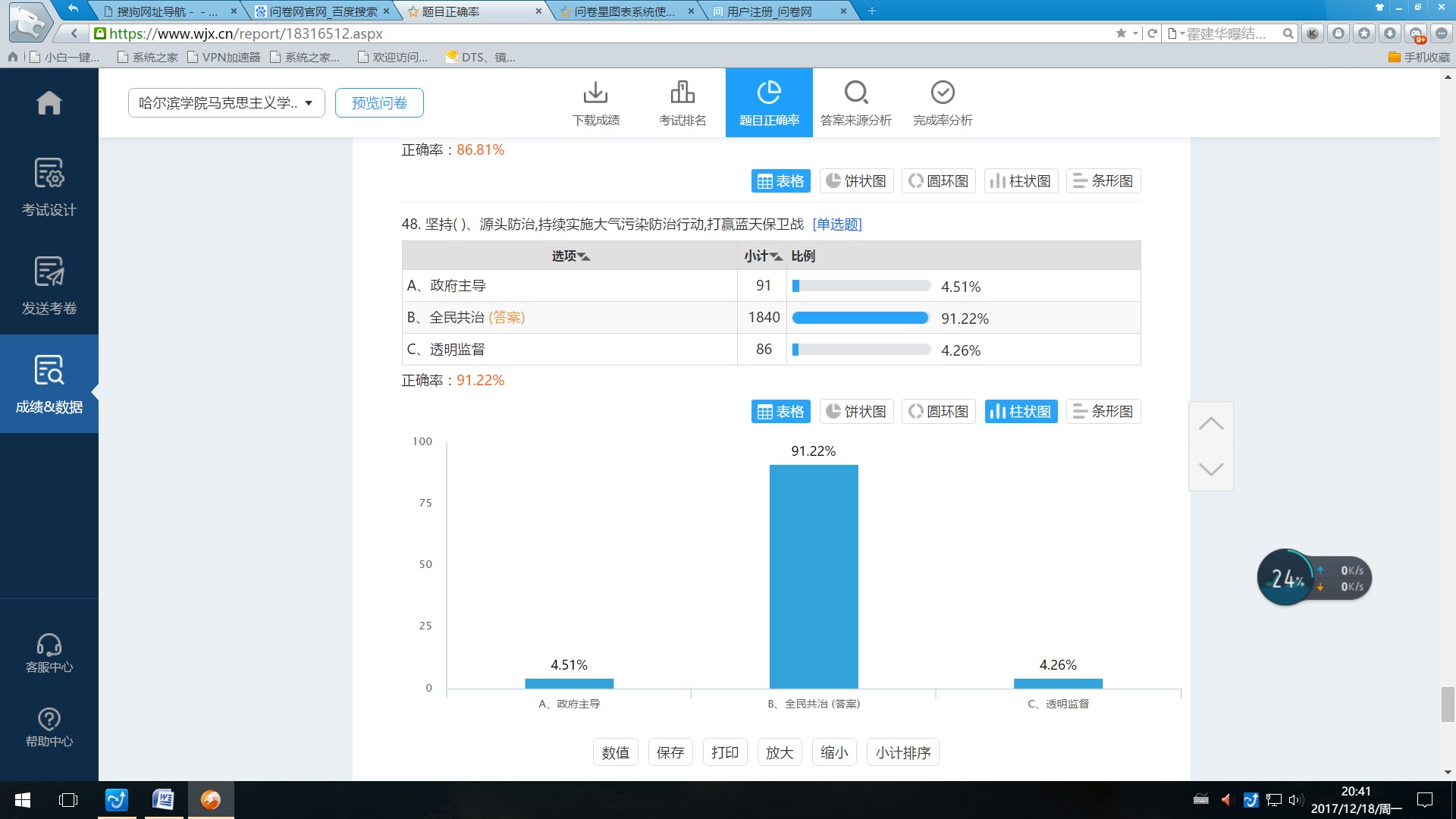Open 帮助中心 question mark icon
The image size is (1456, 819).
[49, 727]
